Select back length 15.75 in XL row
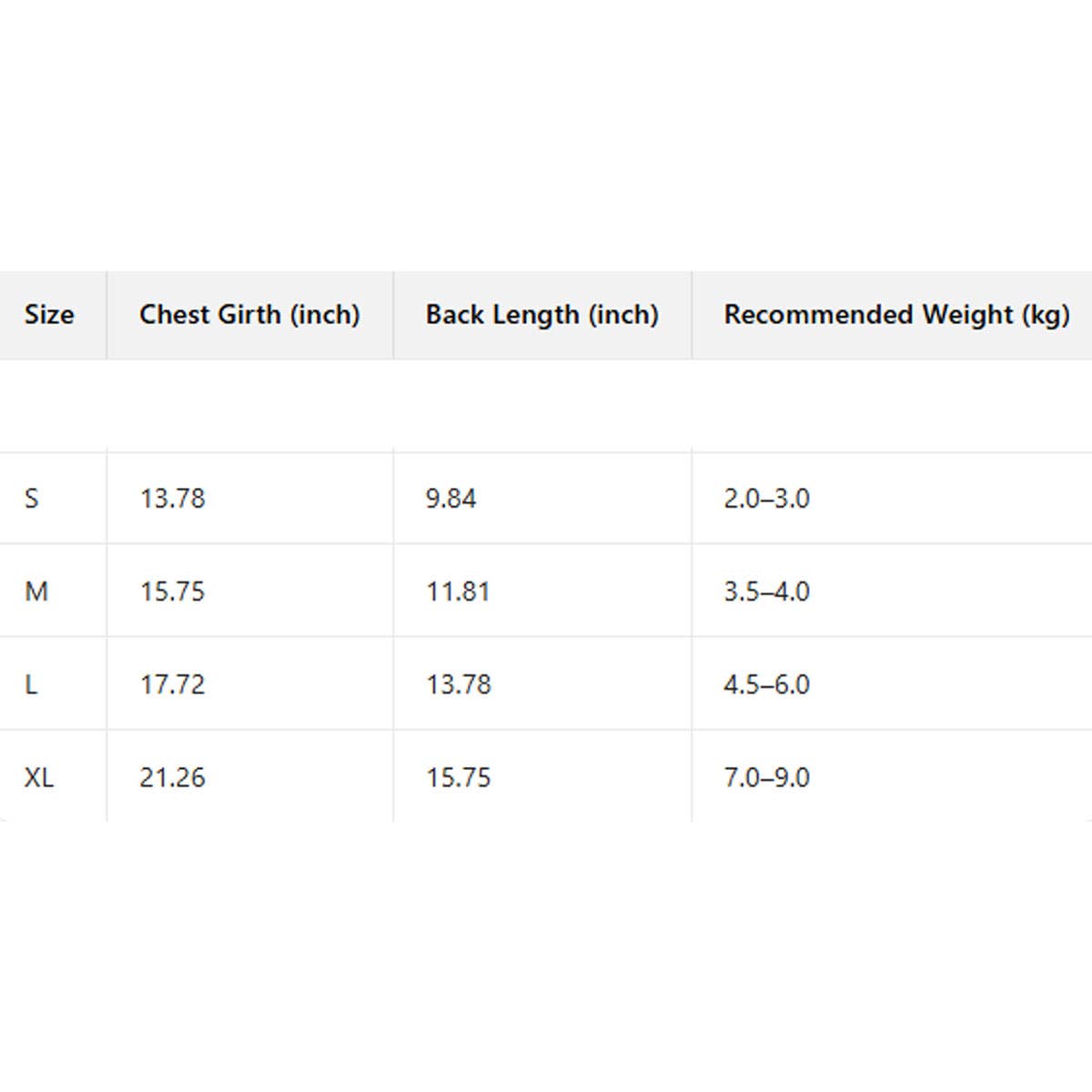Image resolution: width=1092 pixels, height=1092 pixels. [x=459, y=778]
